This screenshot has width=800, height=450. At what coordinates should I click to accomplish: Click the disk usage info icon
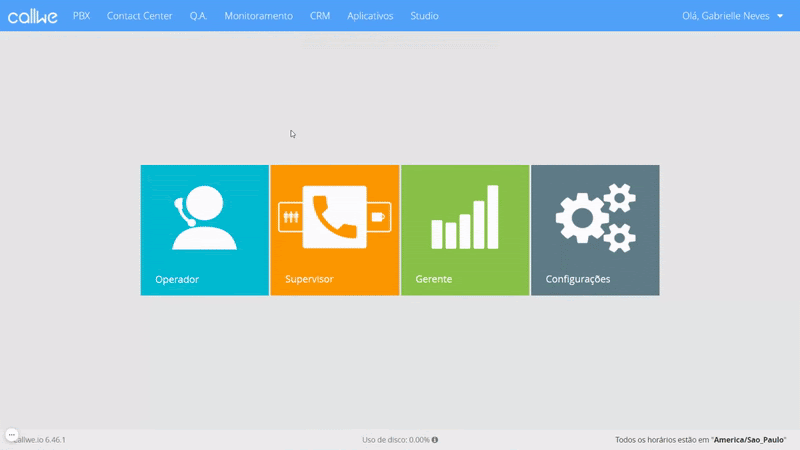(435, 440)
